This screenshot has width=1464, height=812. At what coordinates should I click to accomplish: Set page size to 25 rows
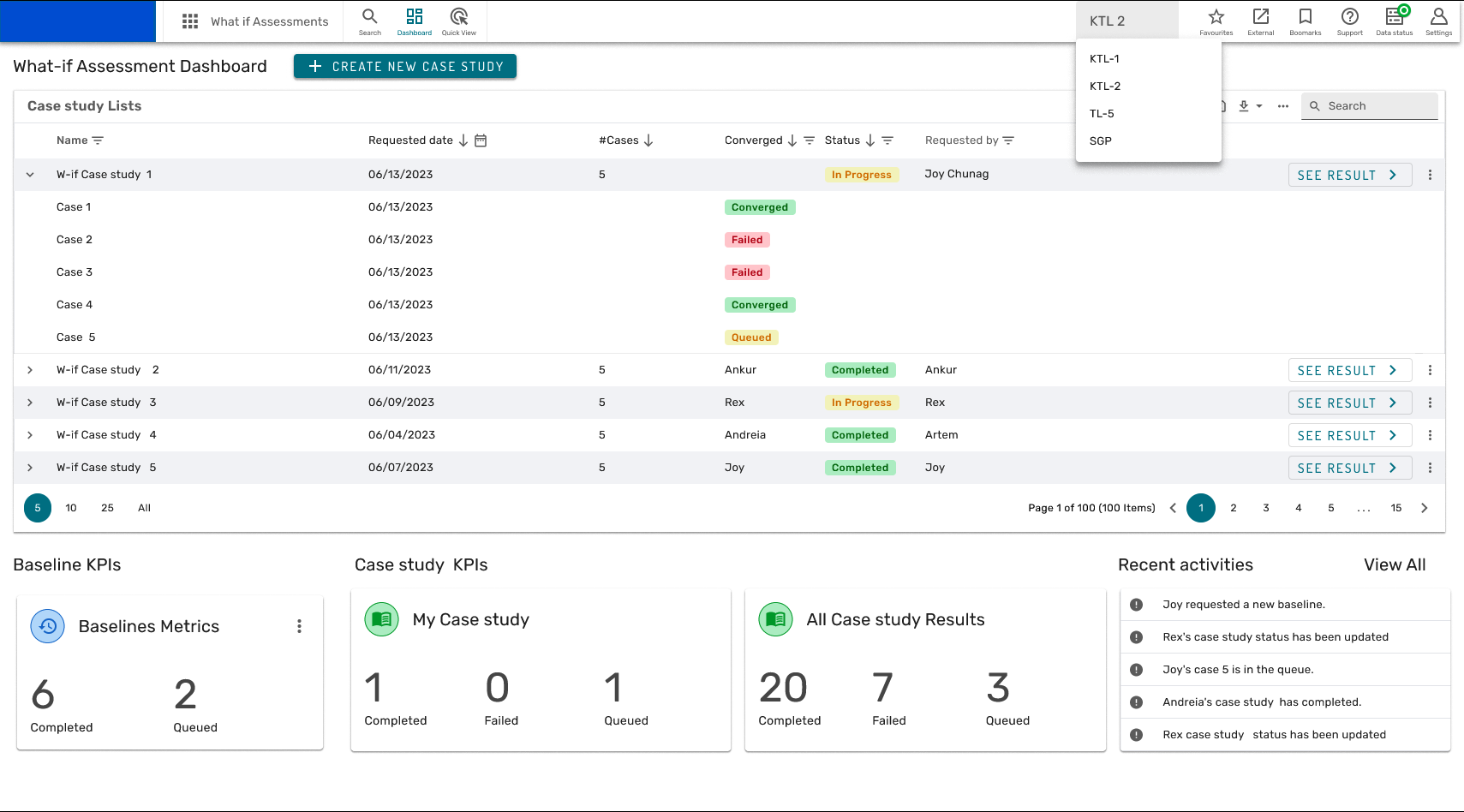[x=107, y=508]
